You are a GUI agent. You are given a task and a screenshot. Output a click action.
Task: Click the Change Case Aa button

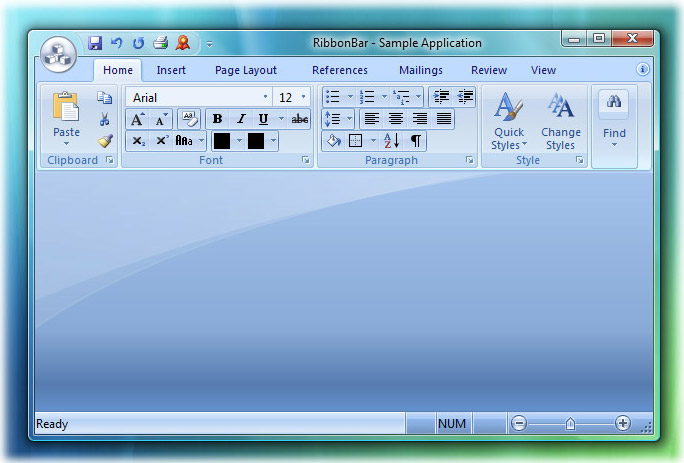184,141
